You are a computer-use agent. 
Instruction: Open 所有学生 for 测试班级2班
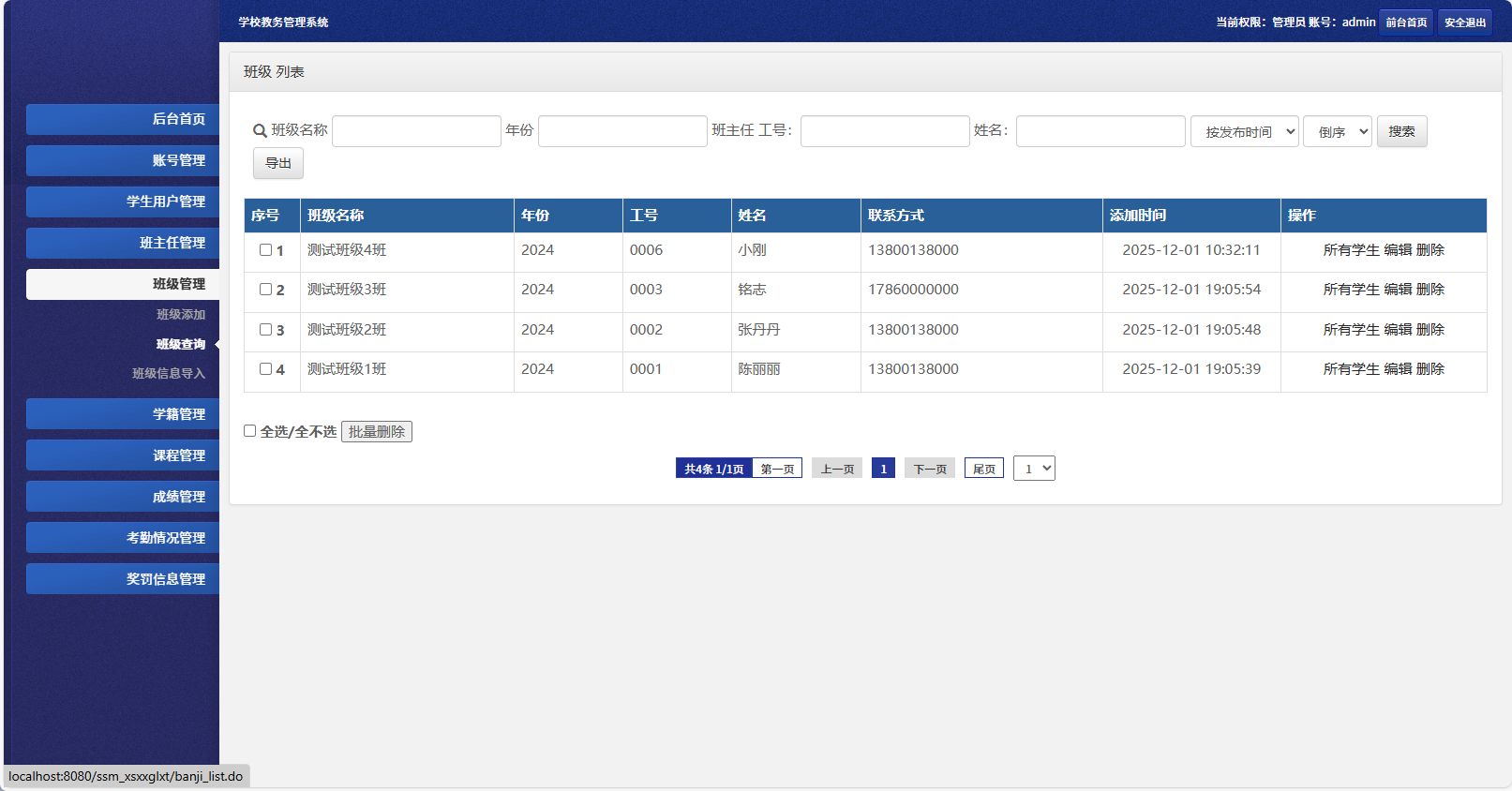point(1352,330)
